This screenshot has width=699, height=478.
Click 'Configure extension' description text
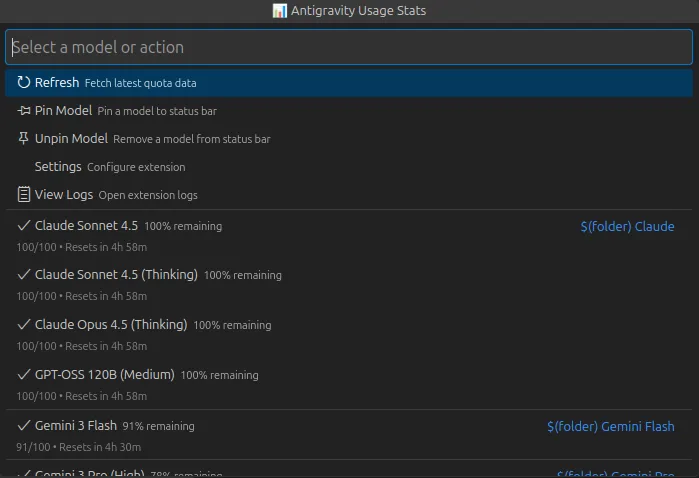click(x=136, y=167)
